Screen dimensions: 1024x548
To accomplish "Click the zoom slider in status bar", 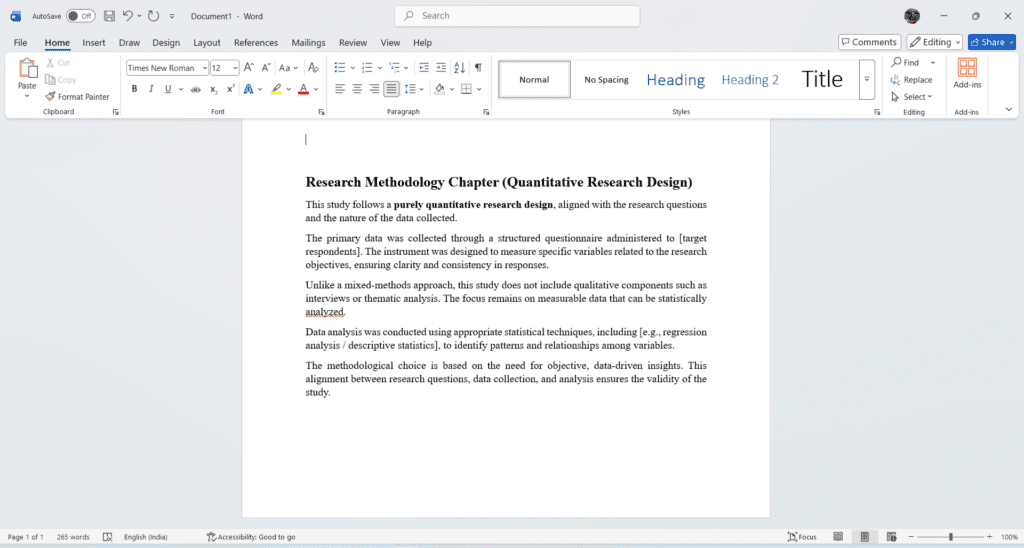I will tap(950, 537).
